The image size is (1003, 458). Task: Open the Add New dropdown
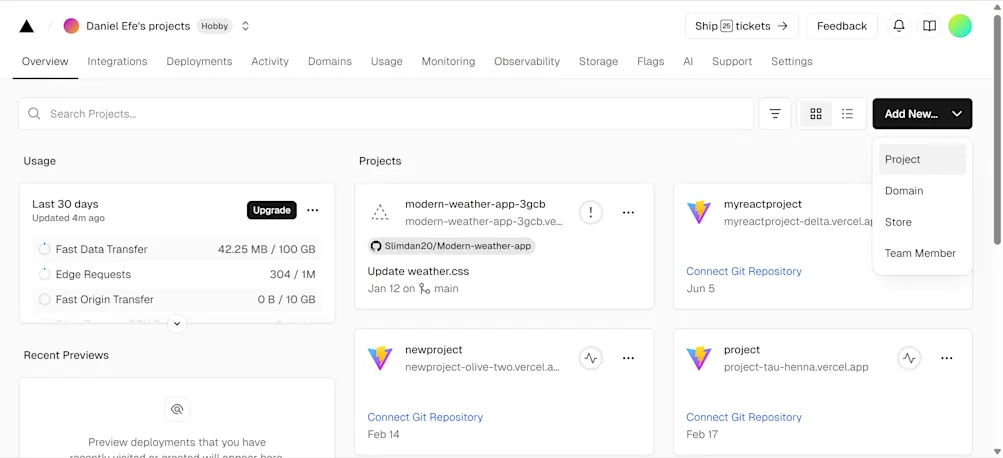coord(922,114)
